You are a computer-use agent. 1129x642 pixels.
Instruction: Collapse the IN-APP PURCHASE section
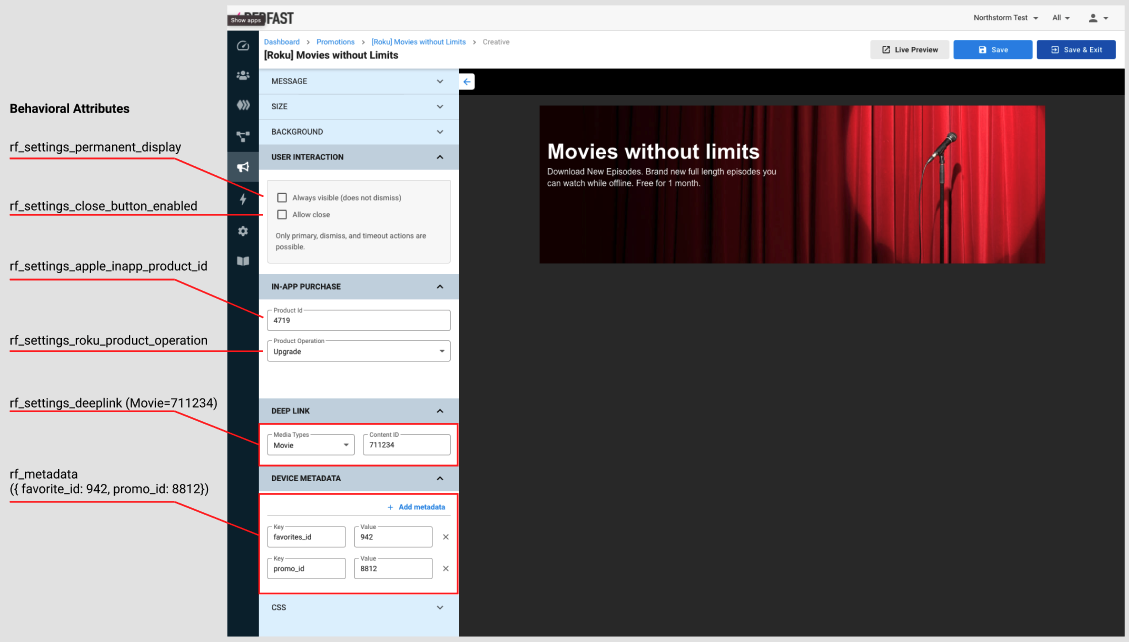pyautogui.click(x=359, y=286)
